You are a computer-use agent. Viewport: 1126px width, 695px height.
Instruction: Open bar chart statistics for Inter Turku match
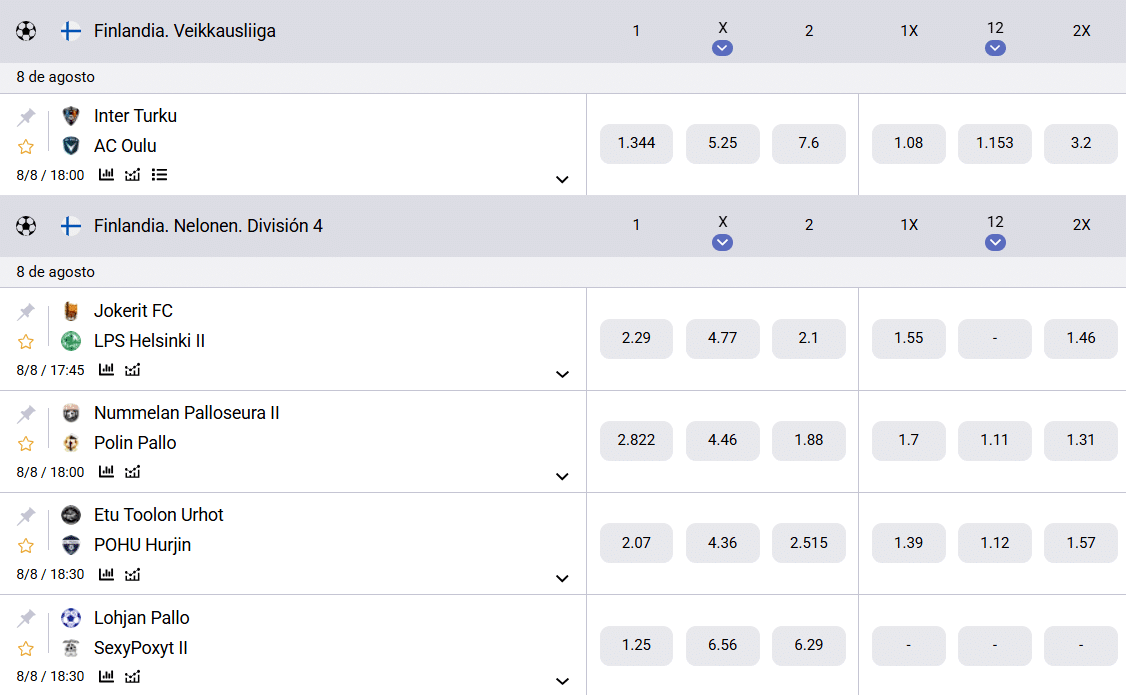(x=106, y=174)
